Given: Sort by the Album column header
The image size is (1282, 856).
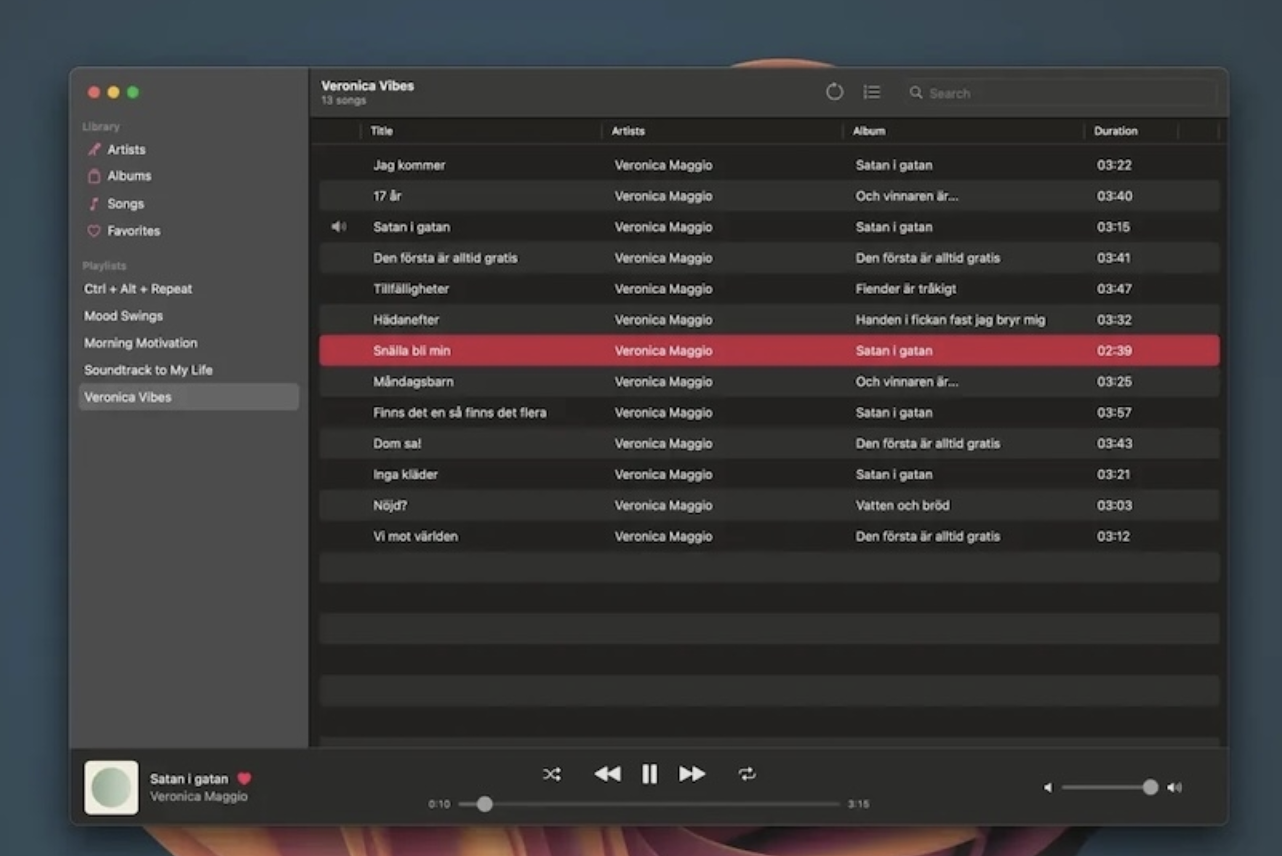Looking at the screenshot, I should [x=869, y=130].
